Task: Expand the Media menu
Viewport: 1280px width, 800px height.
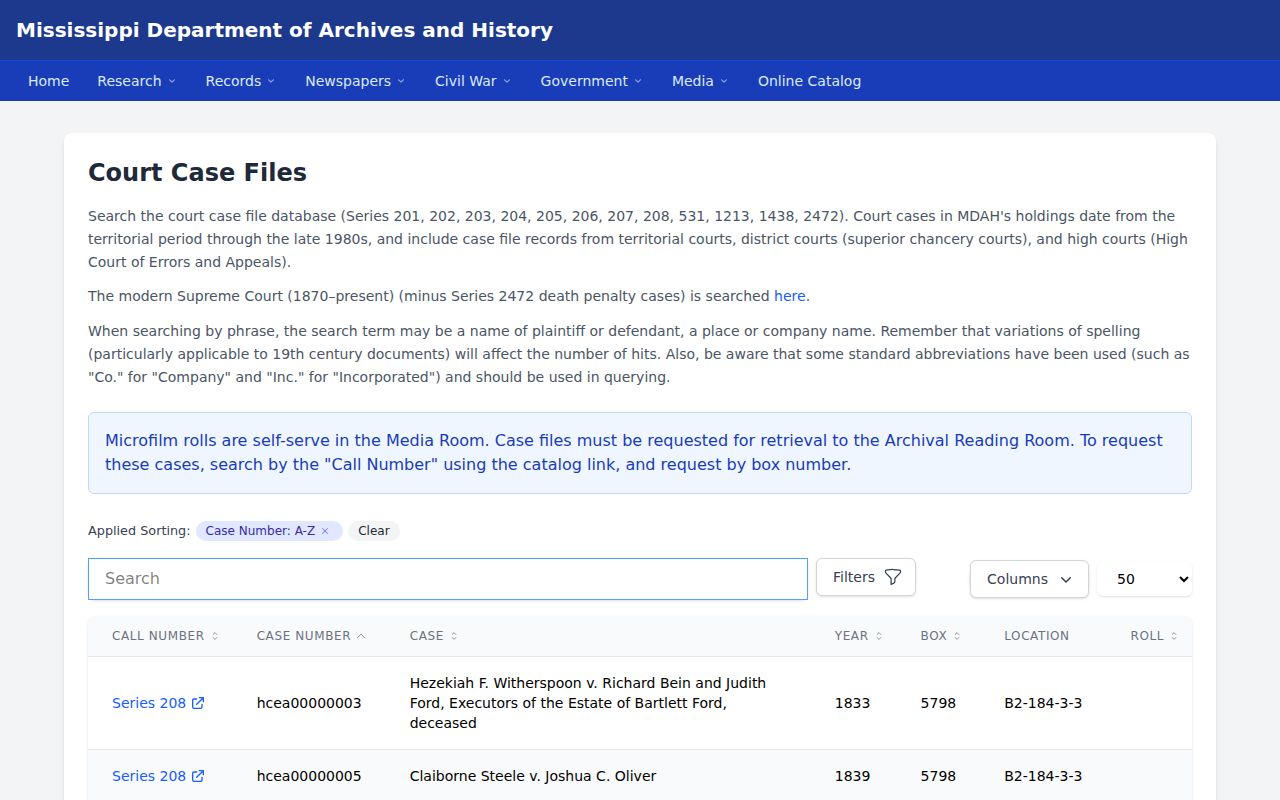Action: (700, 81)
